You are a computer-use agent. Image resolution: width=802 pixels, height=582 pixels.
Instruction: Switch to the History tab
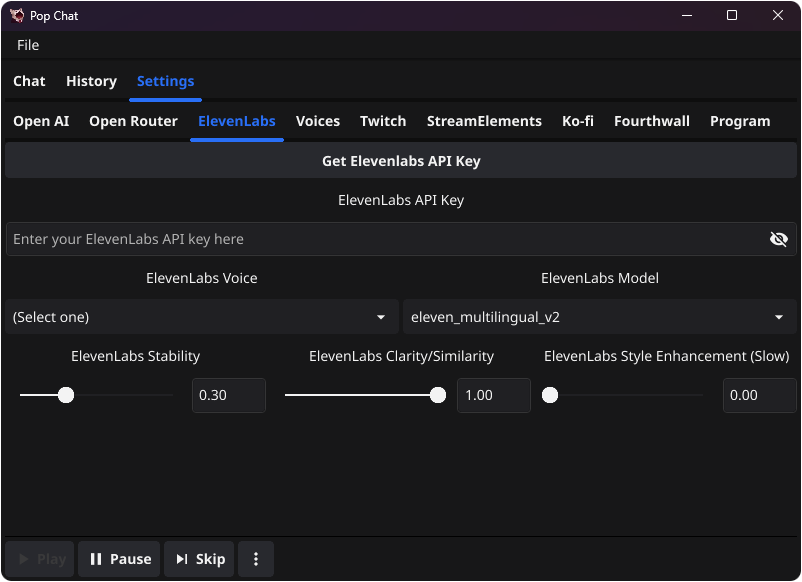[x=91, y=81]
